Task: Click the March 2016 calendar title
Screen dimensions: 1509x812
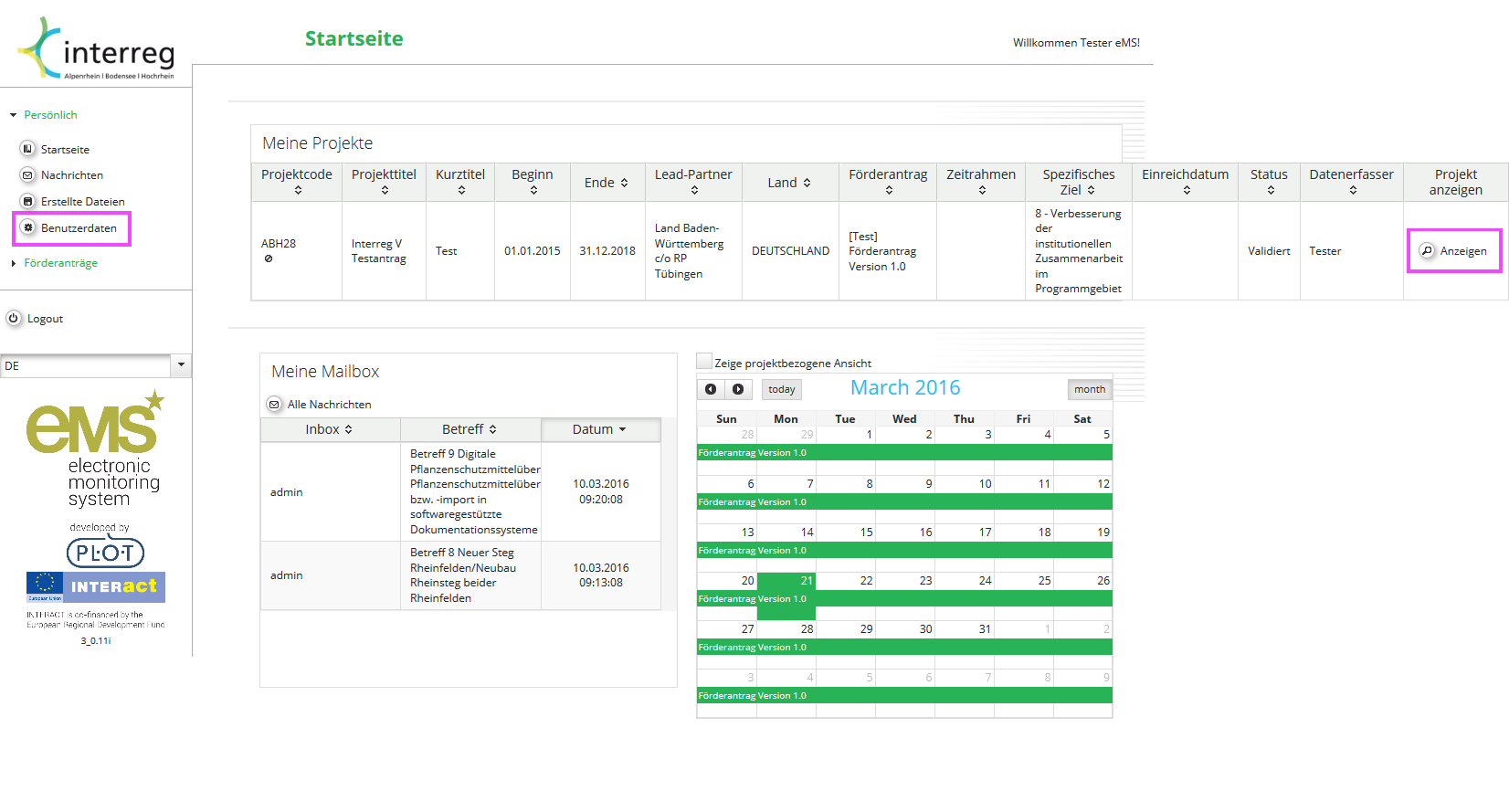Action: (905, 388)
